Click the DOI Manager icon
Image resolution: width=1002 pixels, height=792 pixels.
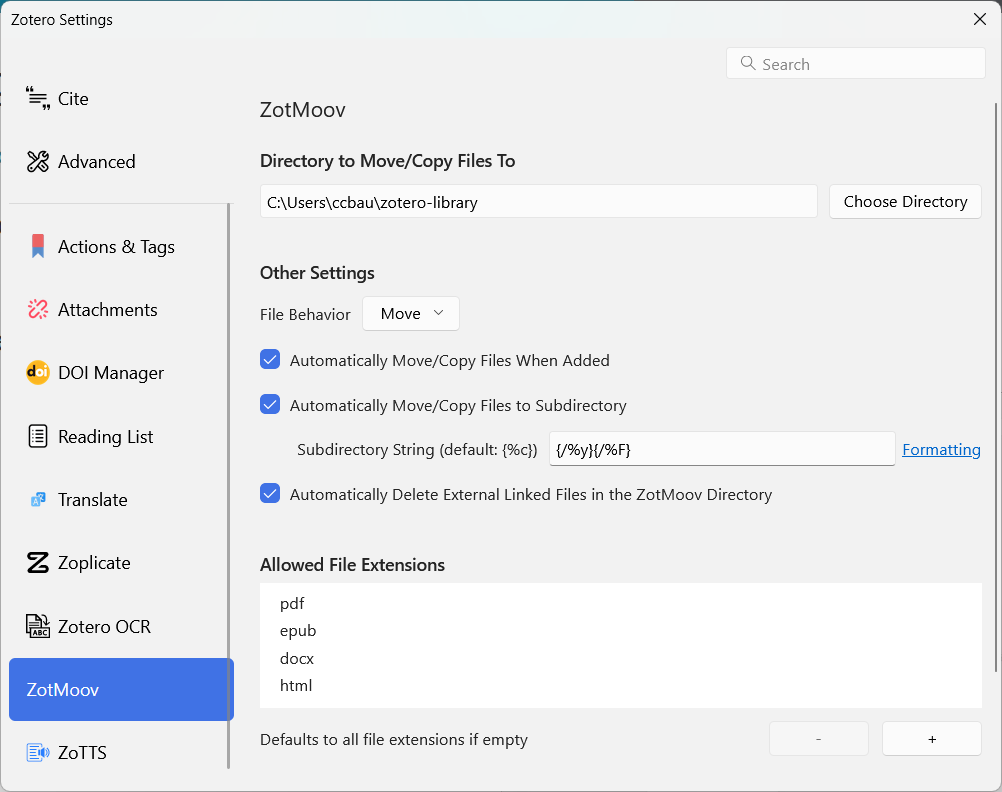(38, 373)
